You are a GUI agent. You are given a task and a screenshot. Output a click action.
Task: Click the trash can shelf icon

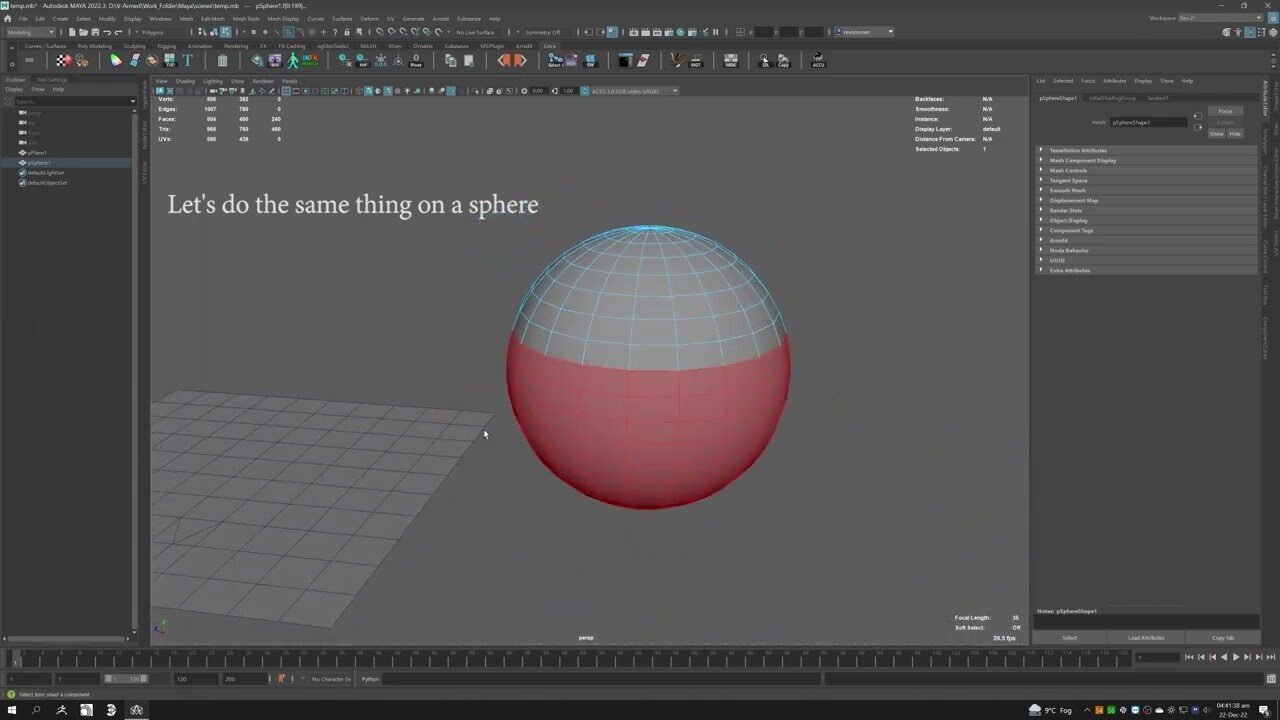click(222, 61)
